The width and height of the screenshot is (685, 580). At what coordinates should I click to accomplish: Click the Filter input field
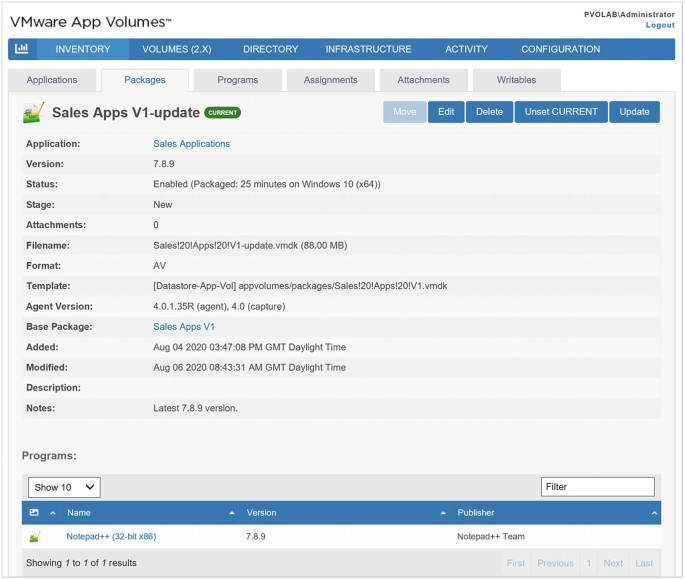coord(598,487)
